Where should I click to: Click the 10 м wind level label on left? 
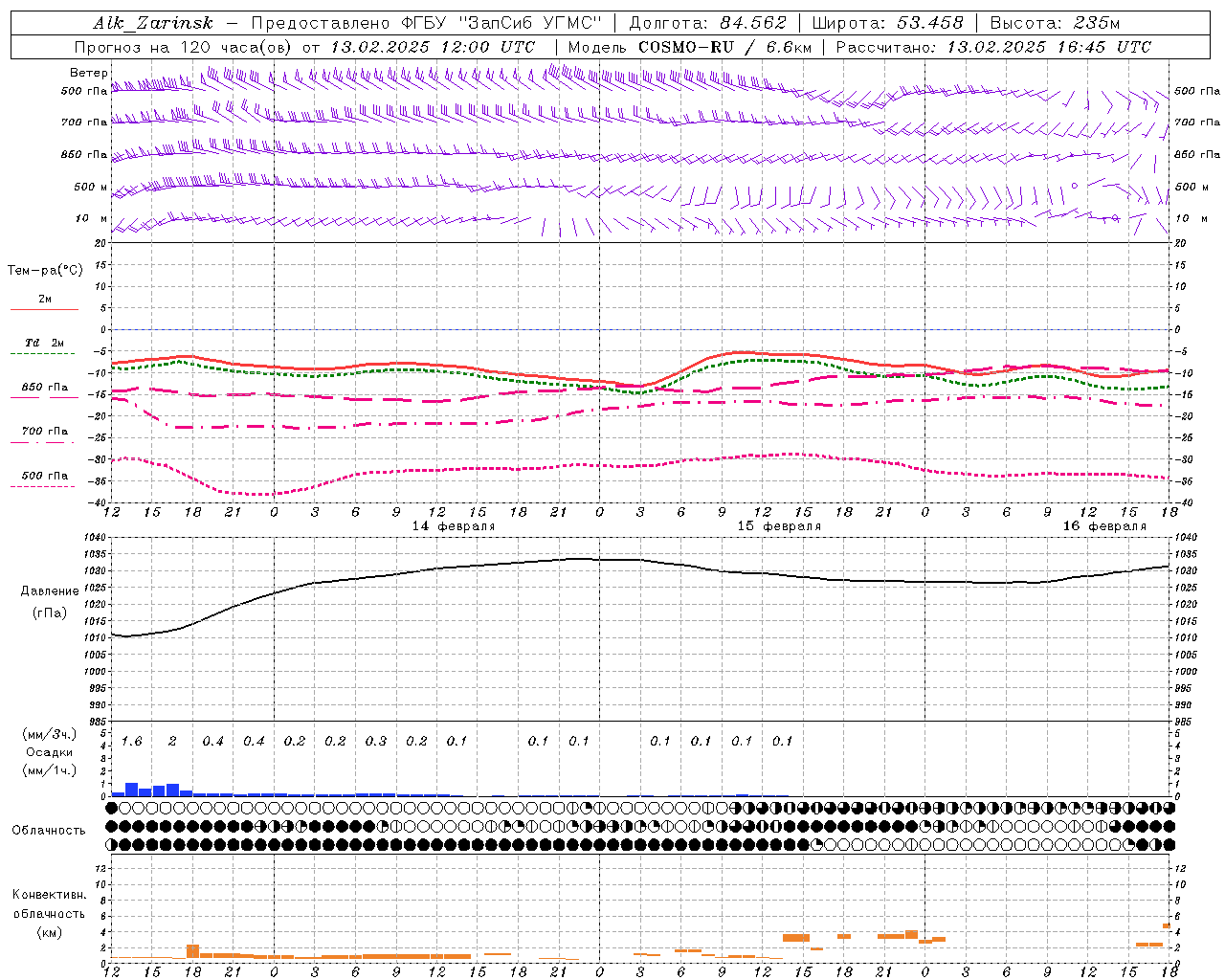point(91,219)
